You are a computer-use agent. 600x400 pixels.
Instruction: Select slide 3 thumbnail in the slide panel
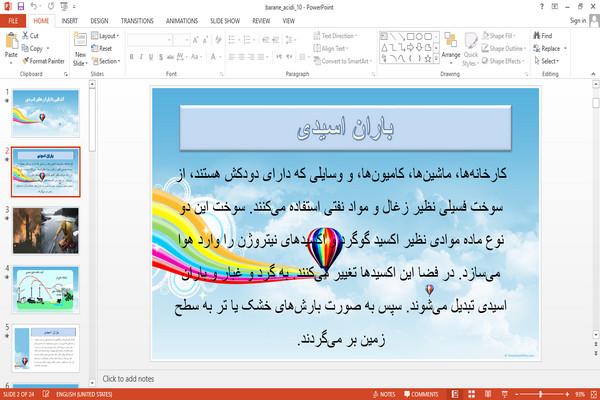[x=46, y=230]
